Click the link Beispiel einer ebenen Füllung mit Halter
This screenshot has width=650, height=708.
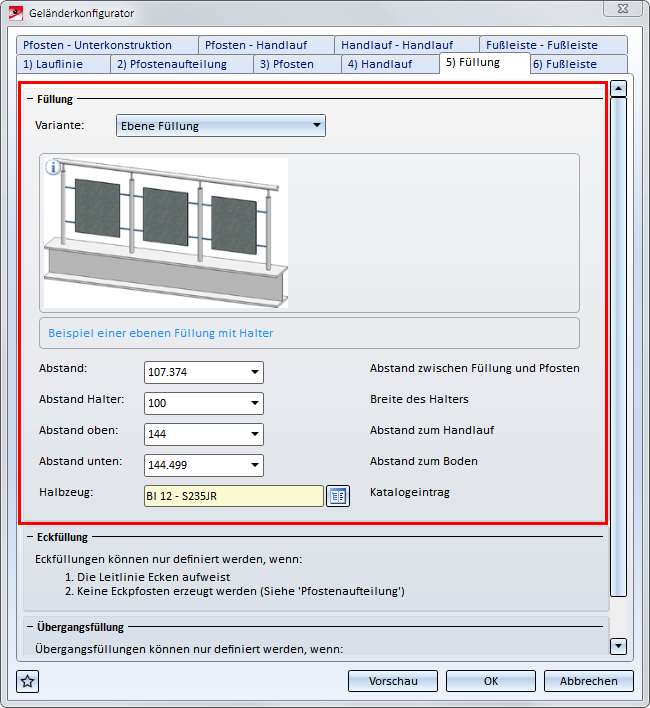click(x=161, y=333)
